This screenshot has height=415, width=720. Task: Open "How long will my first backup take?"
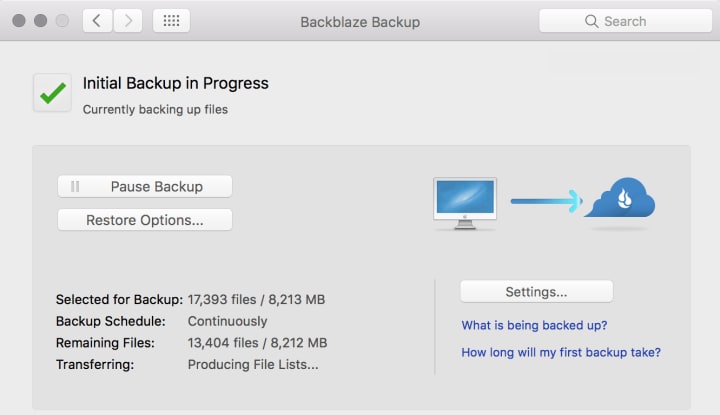[561, 352]
